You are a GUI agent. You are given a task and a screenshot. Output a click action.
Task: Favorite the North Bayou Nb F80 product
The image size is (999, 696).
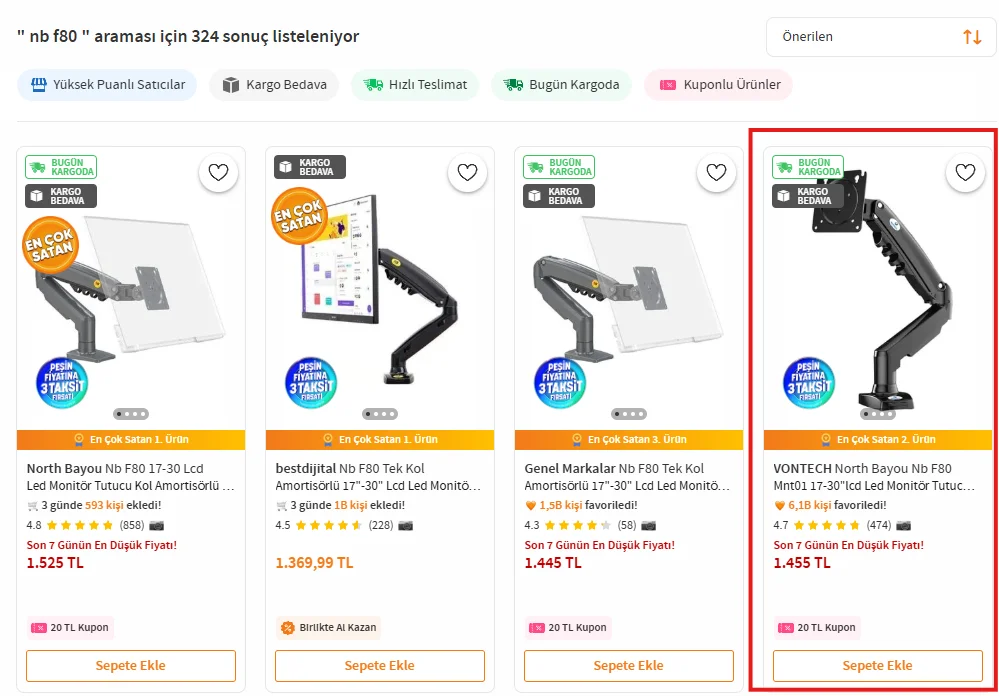tap(218, 173)
